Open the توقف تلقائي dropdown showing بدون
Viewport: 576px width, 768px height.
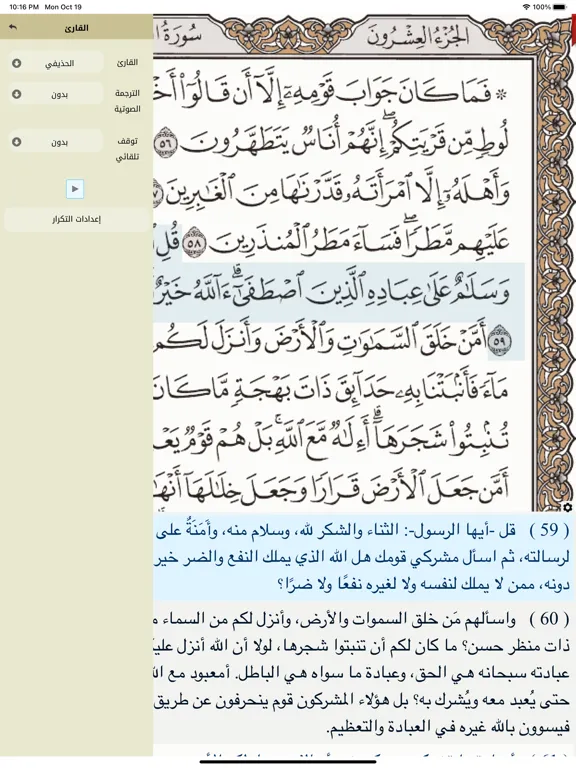55,142
